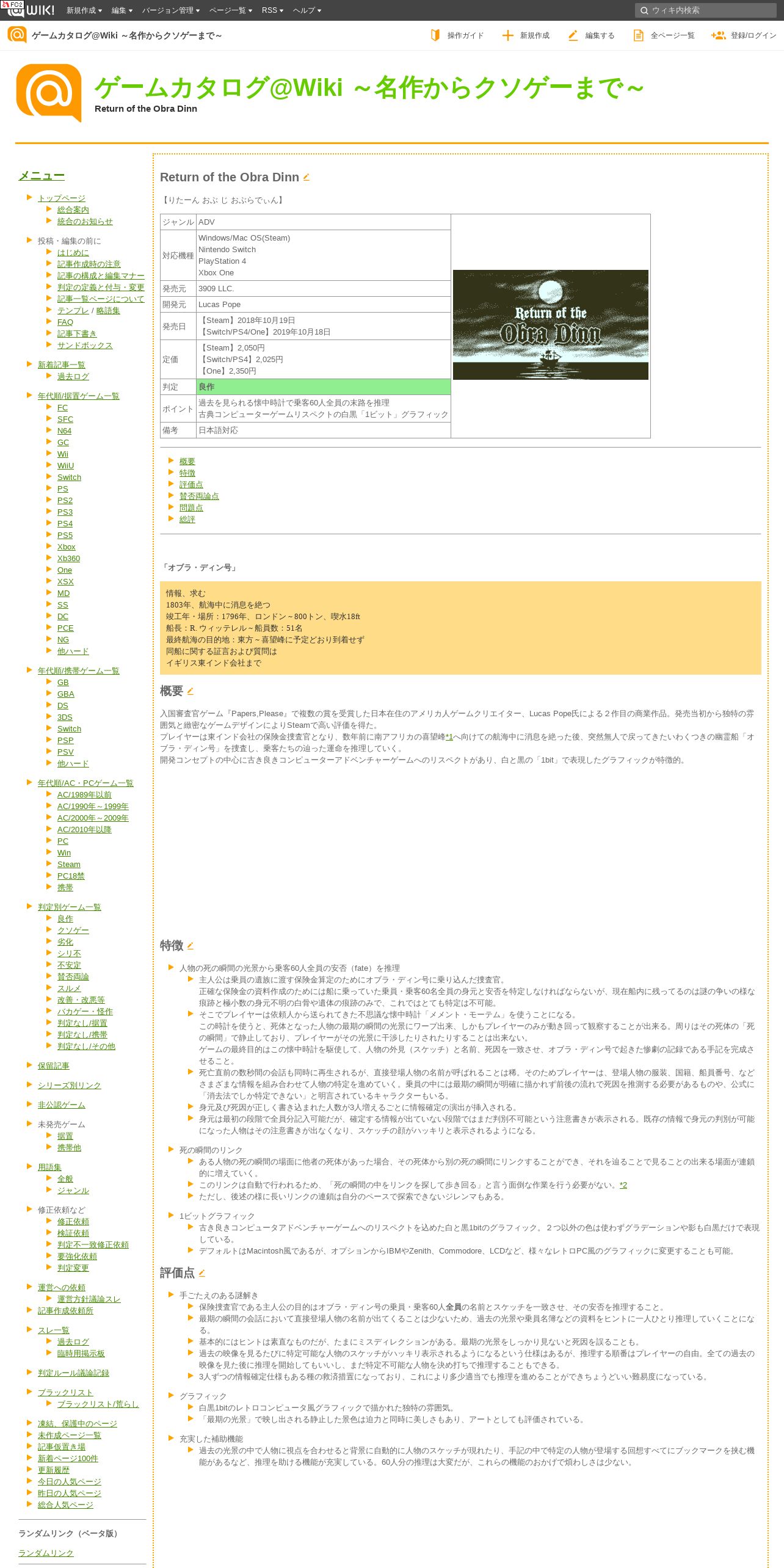
Task: Go to トップページ in sidebar
Action: pos(62,198)
